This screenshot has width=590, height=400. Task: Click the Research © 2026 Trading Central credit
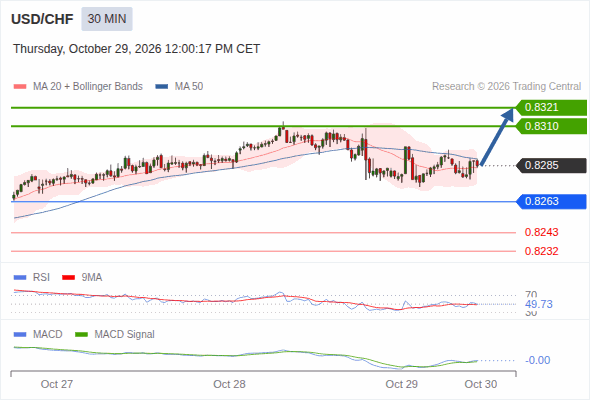point(506,87)
